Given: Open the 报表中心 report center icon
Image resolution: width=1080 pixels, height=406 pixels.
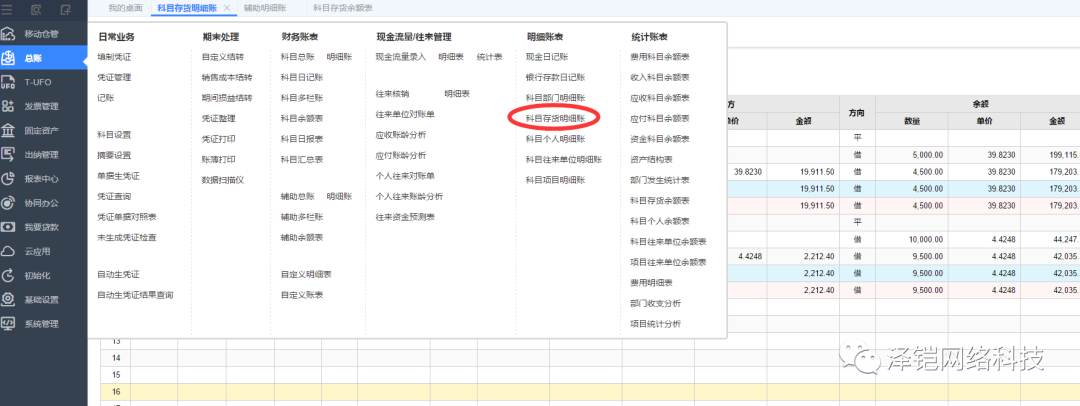Looking at the screenshot, I should pos(9,179).
